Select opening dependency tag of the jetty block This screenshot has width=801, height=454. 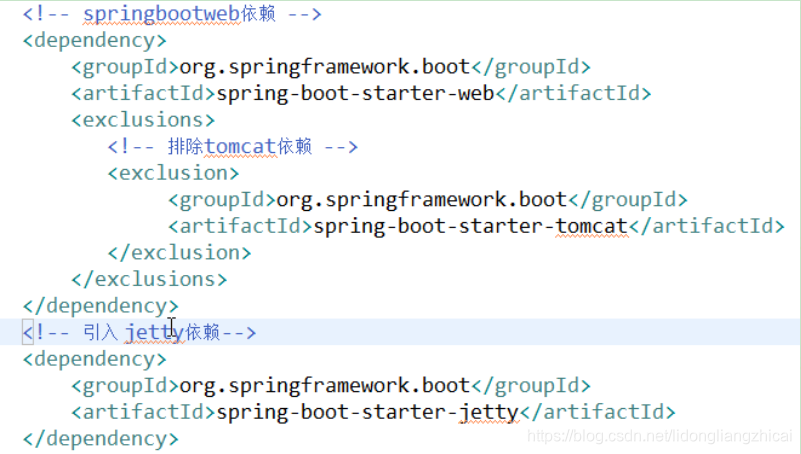pos(95,359)
